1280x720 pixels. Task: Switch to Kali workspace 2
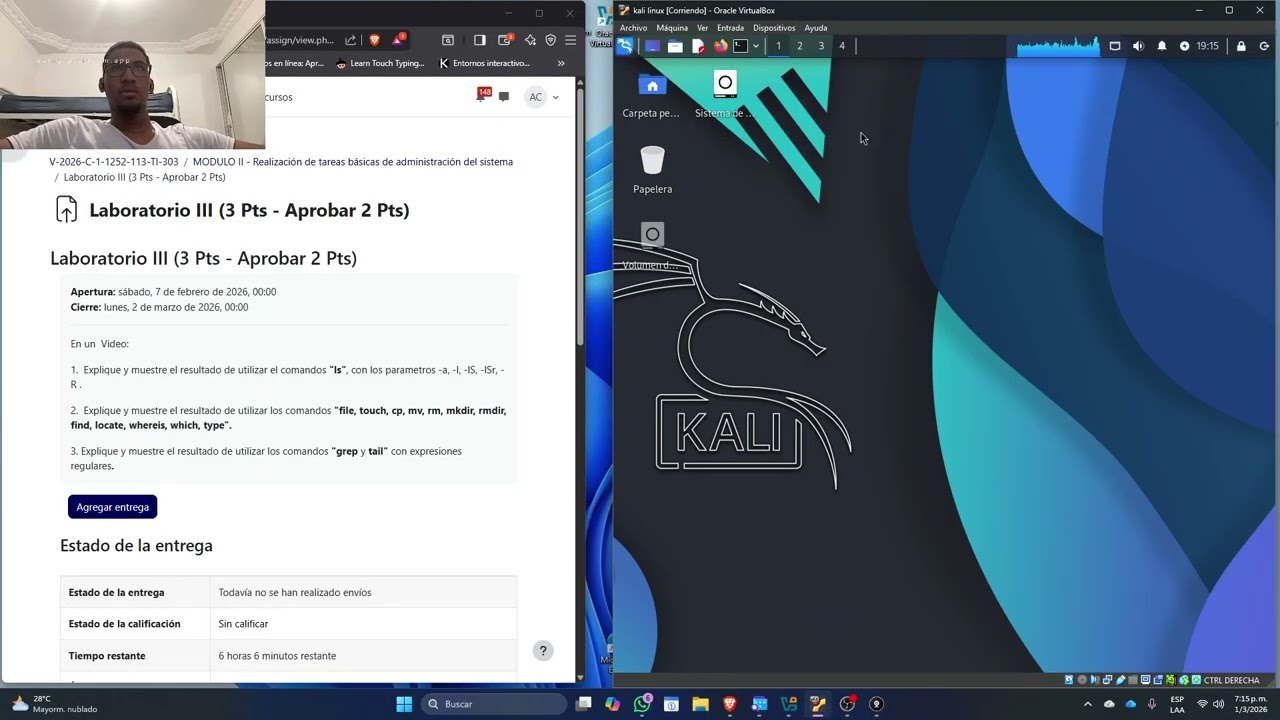coord(799,46)
